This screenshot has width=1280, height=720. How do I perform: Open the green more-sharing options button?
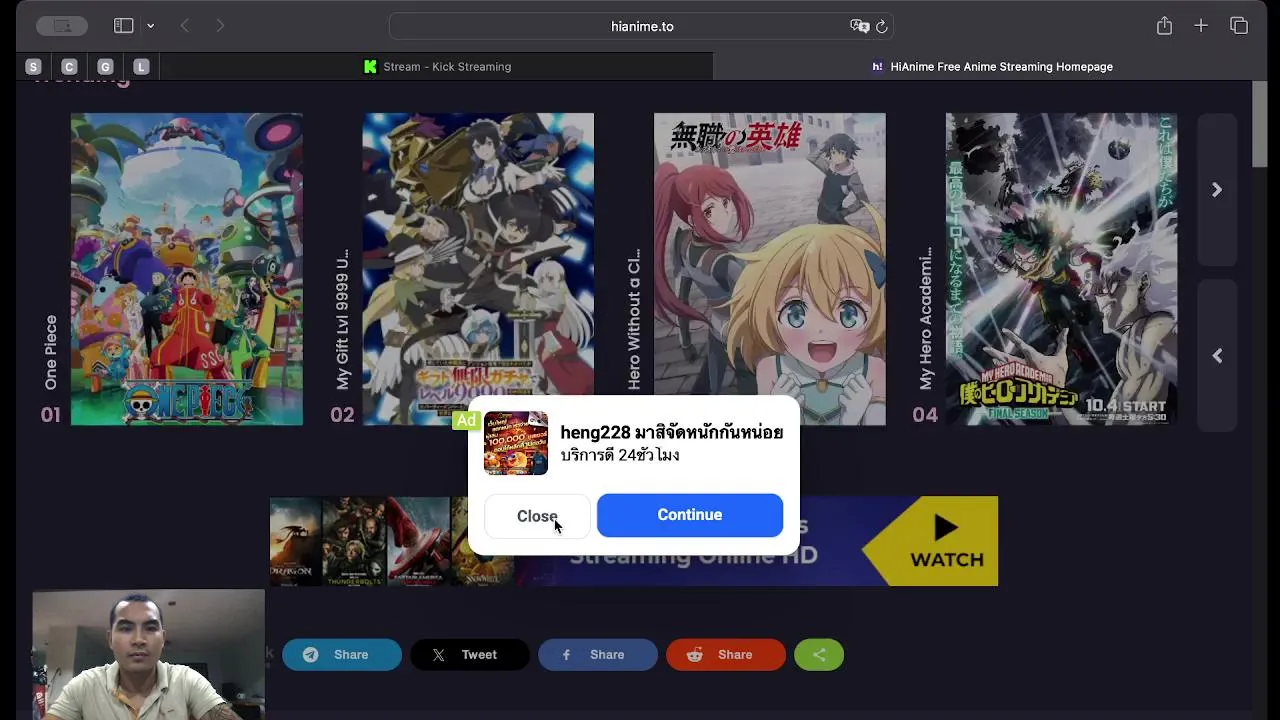tap(819, 655)
